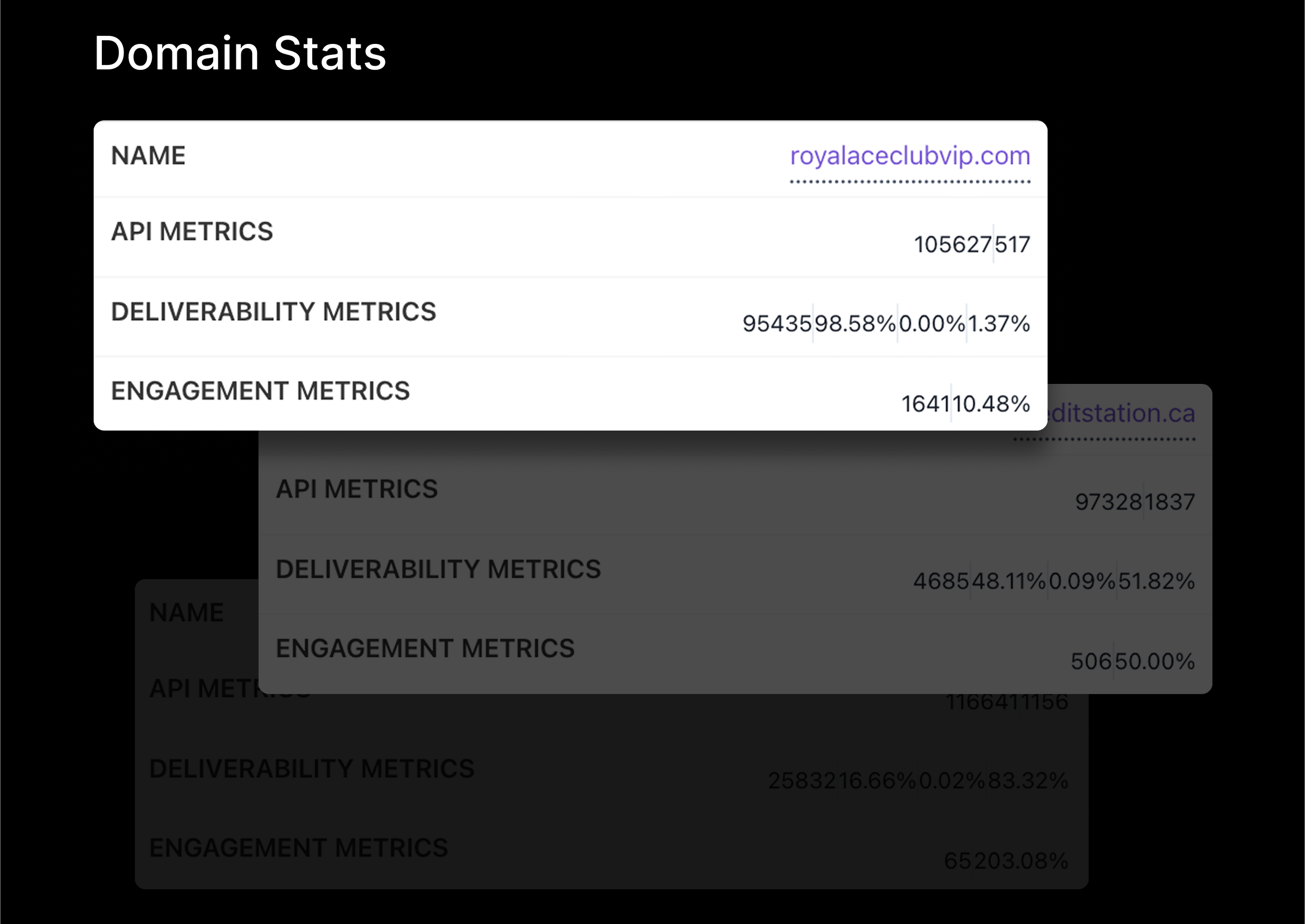Click API METRICS label in creditstation card

357,489
